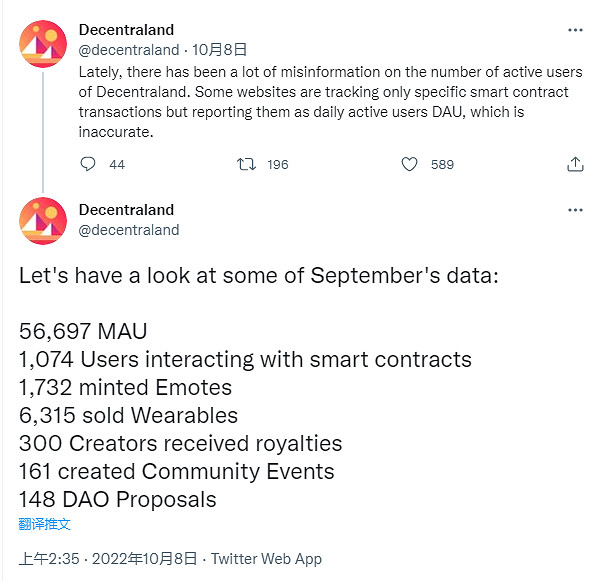Like the first tweet with heart icon
This screenshot has height=581, width=601.
[x=409, y=164]
